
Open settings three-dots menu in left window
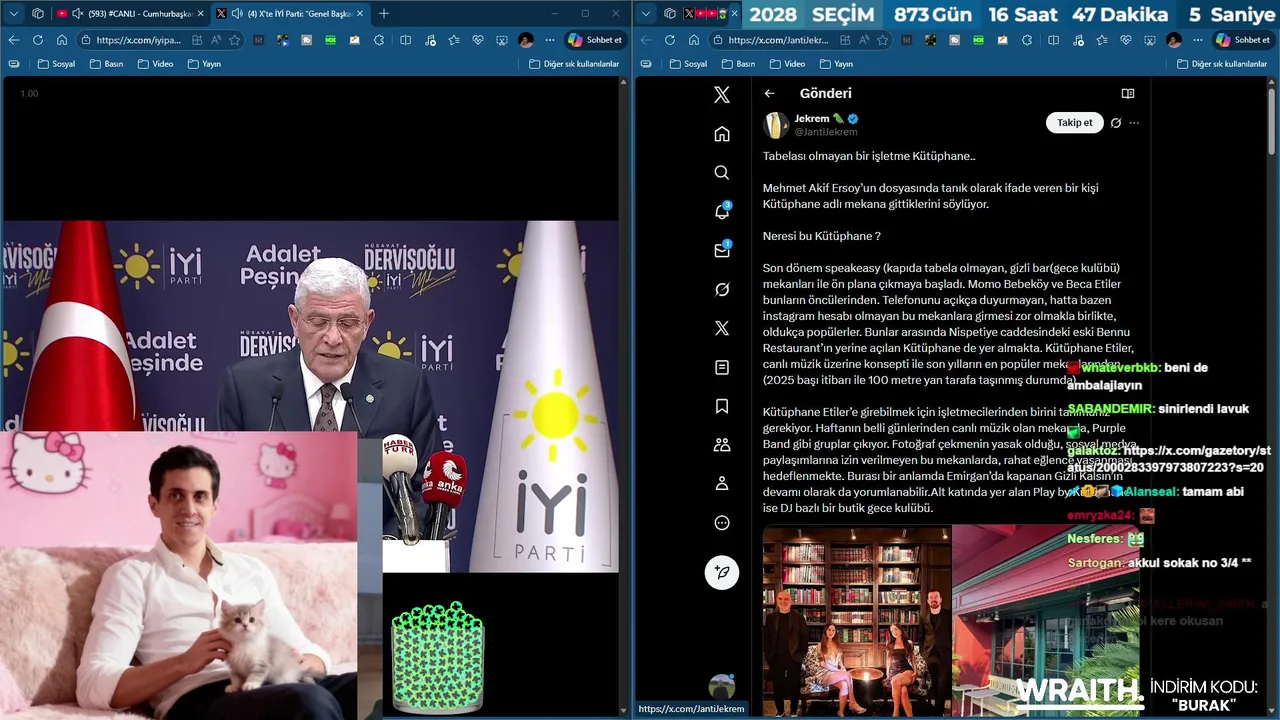click(550, 40)
